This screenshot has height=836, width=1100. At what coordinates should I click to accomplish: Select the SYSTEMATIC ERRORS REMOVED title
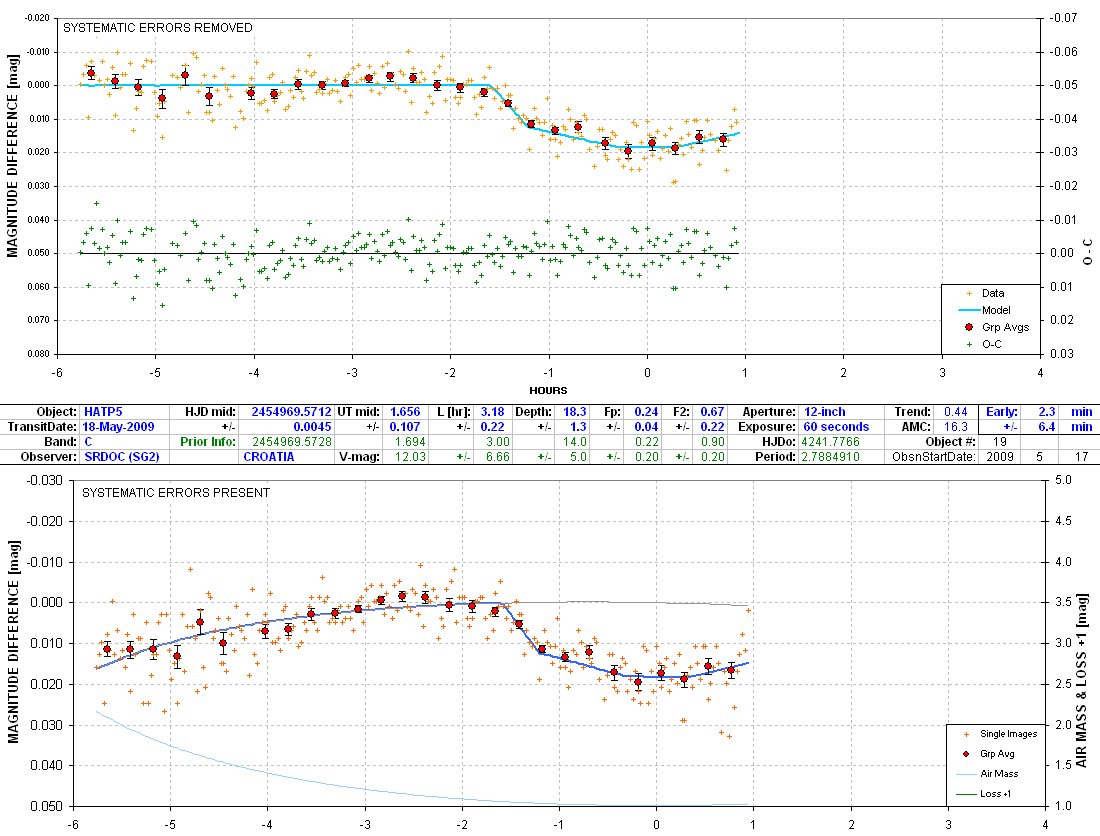(158, 28)
